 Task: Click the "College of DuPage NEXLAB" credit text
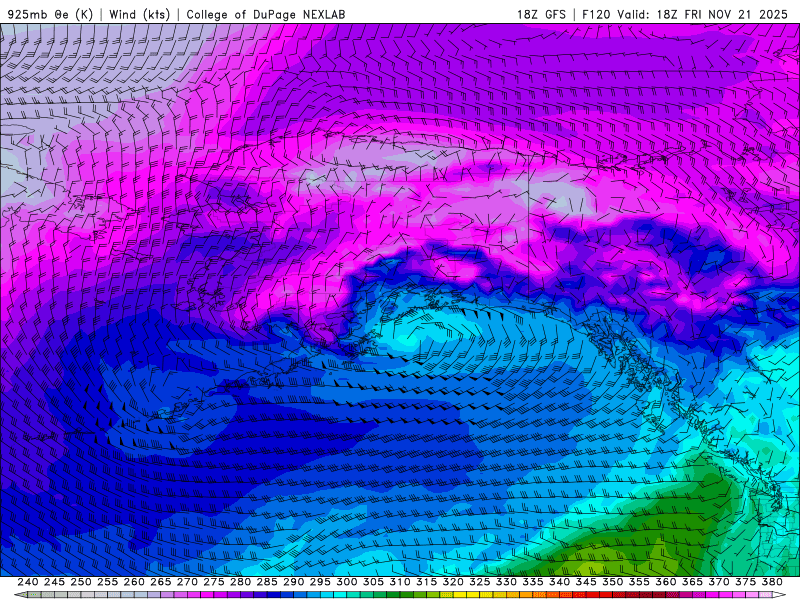266,14
